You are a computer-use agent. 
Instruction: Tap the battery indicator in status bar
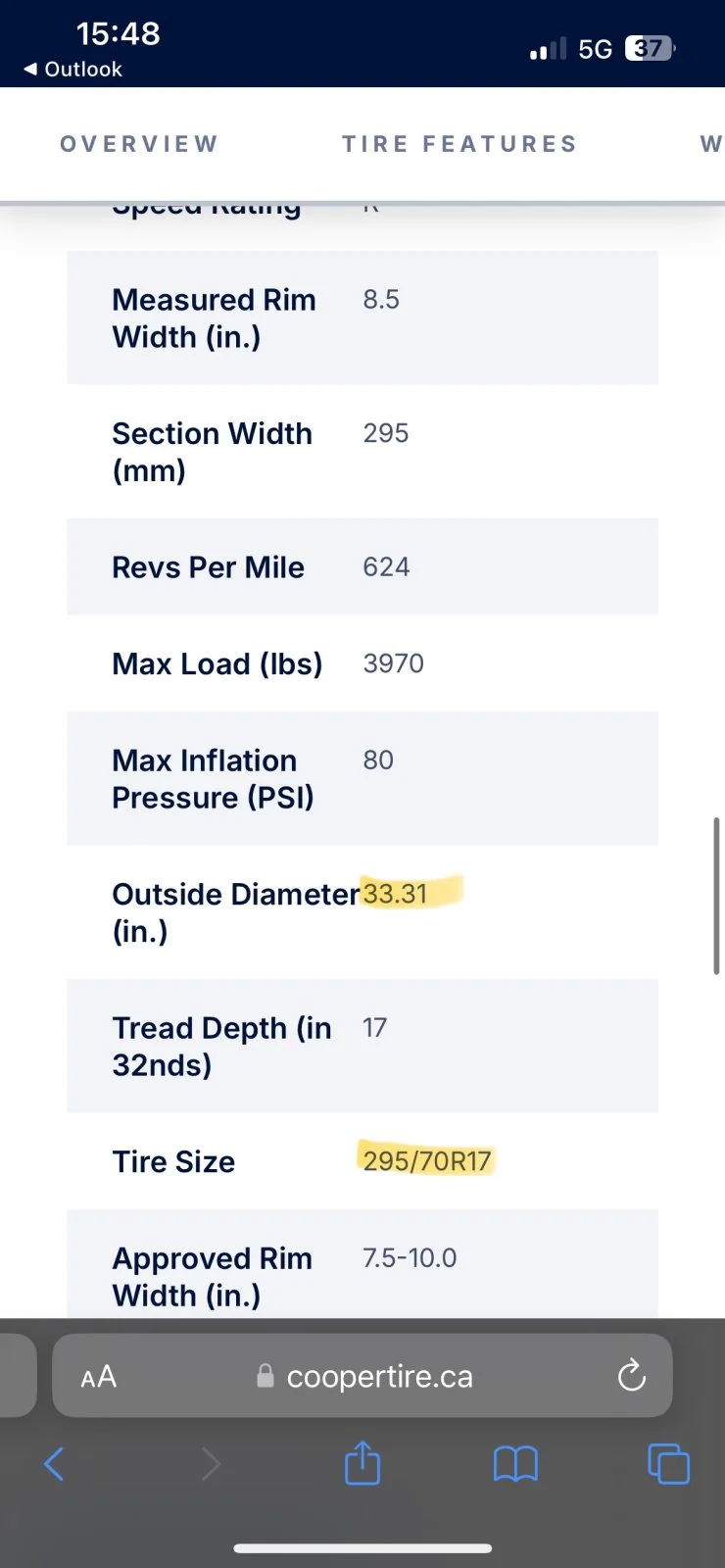[651, 48]
